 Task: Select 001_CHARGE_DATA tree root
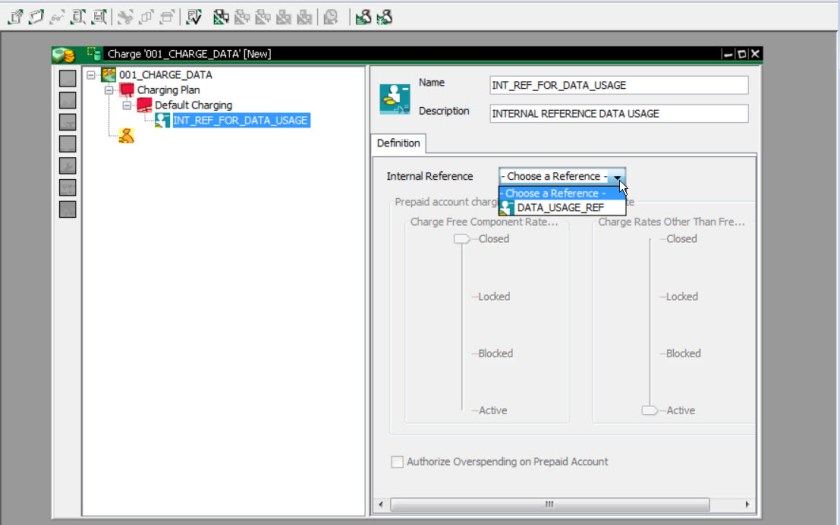pyautogui.click(x=166, y=74)
